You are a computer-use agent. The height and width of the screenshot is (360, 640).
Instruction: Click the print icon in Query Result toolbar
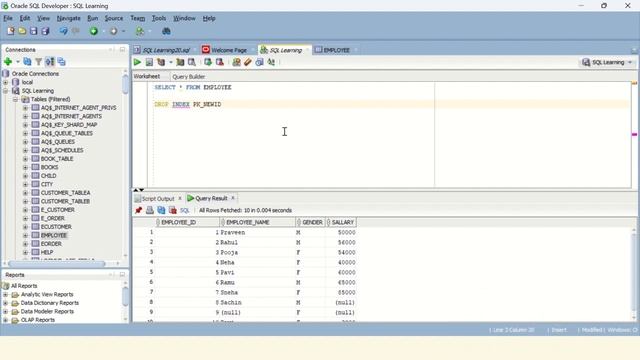(x=150, y=210)
